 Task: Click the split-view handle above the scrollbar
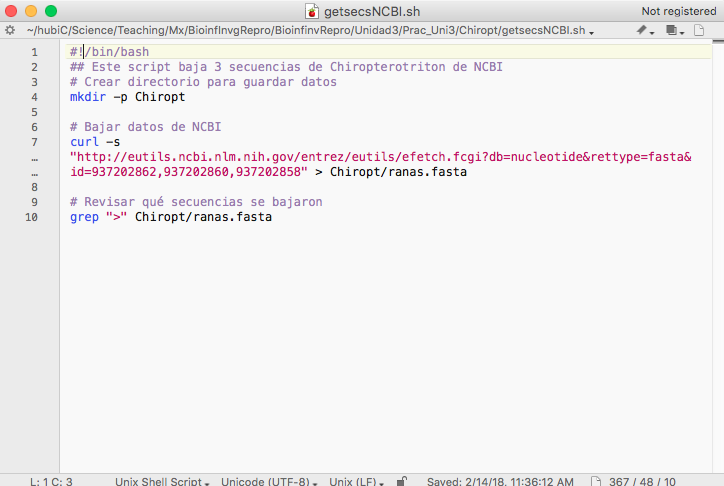(718, 42)
